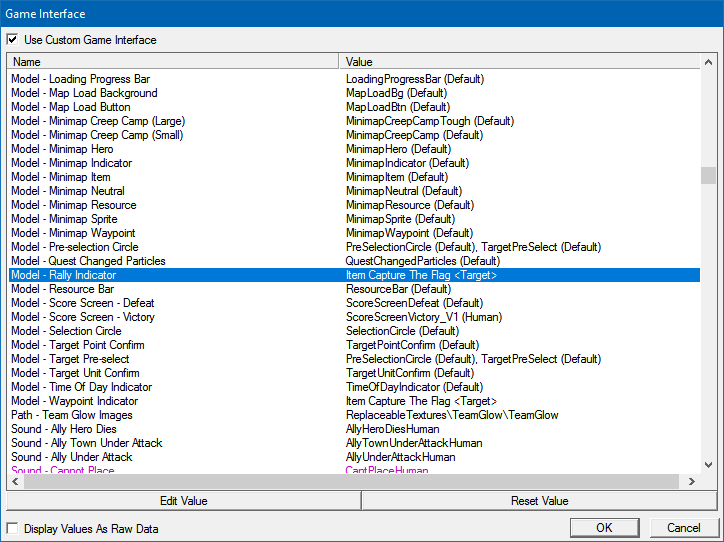This screenshot has height=542, width=724.
Task: Select Model - Pre-selection Circle row
Action: (354, 247)
